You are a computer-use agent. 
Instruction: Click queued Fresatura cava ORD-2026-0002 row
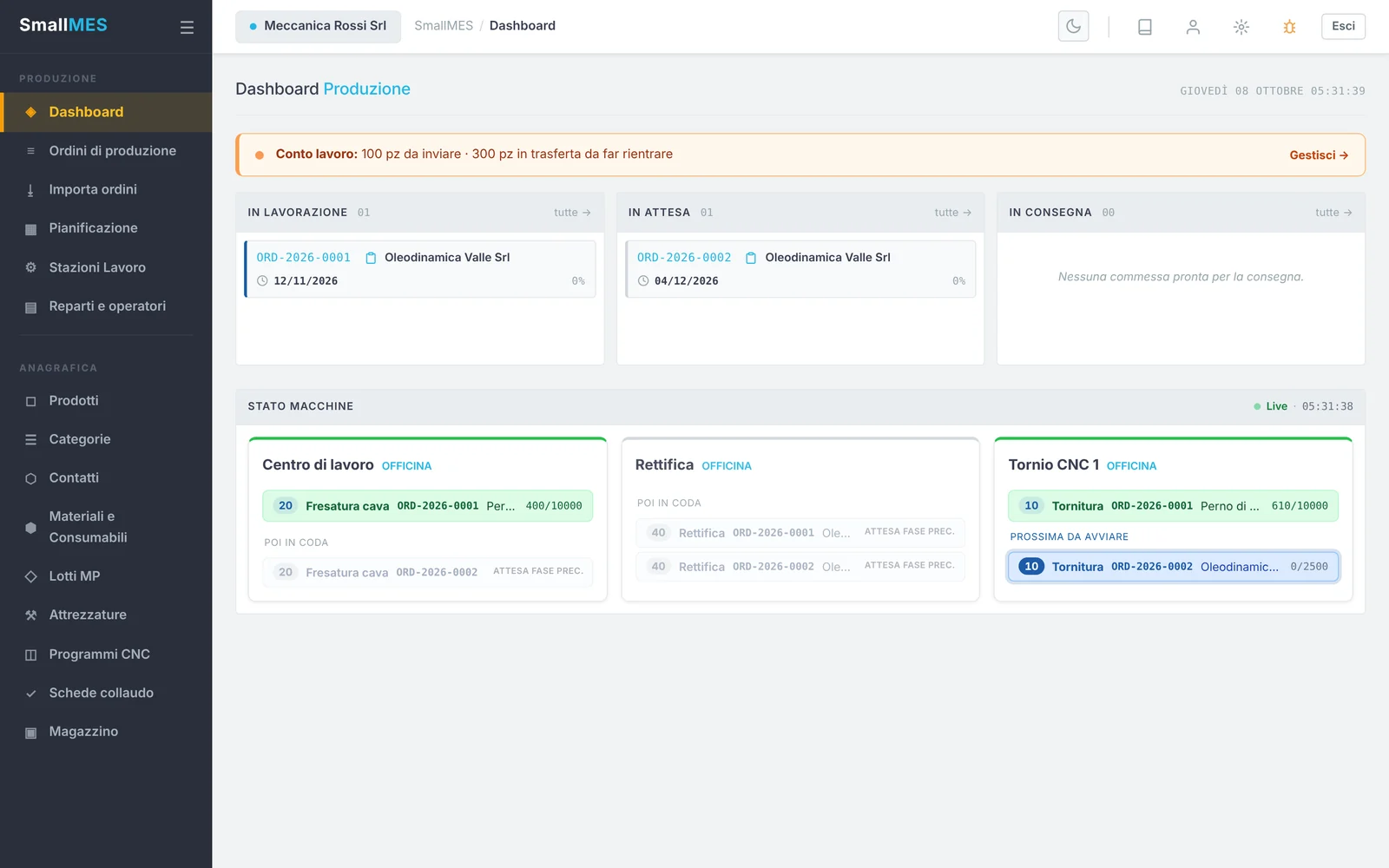[427, 572]
